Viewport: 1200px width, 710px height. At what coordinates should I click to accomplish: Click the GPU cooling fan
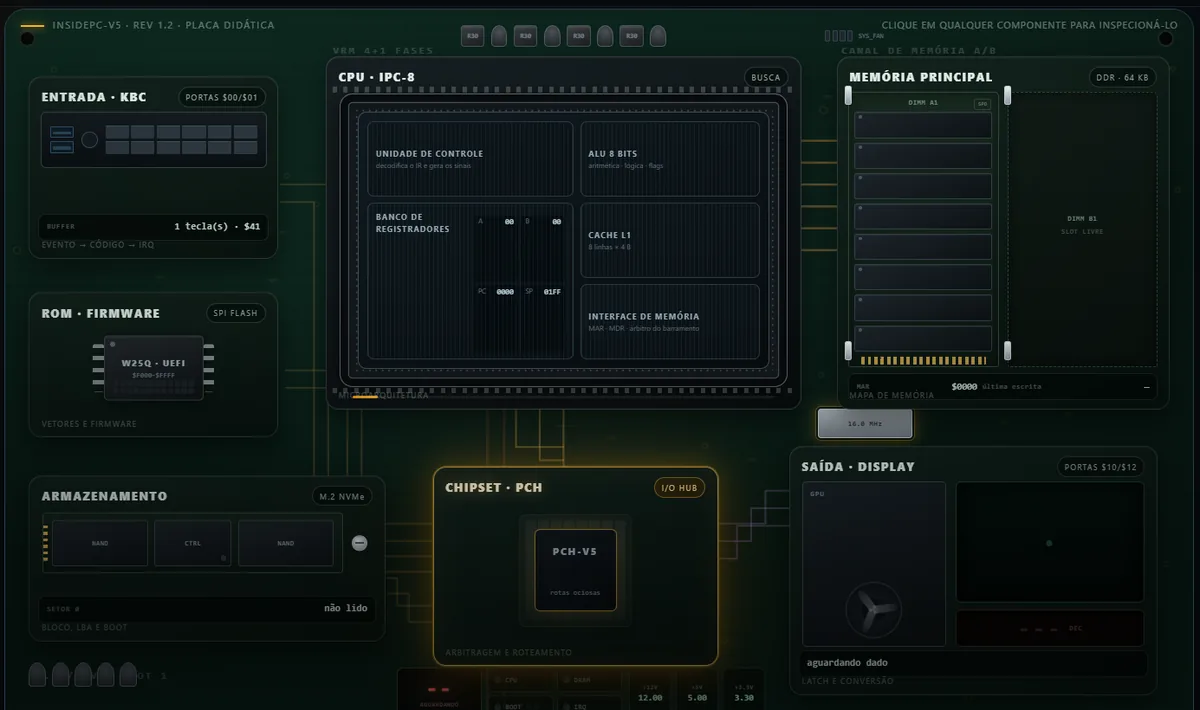pyautogui.click(x=873, y=611)
